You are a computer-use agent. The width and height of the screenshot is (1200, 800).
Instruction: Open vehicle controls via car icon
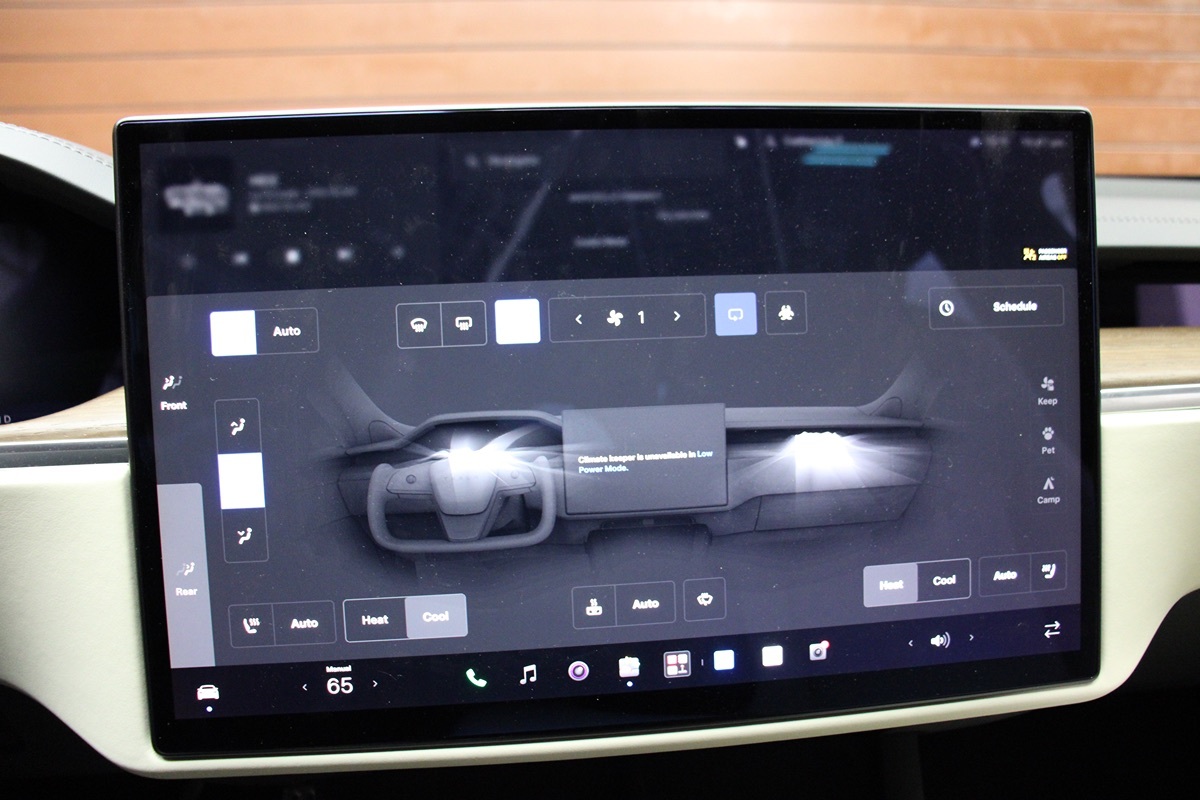(x=208, y=692)
